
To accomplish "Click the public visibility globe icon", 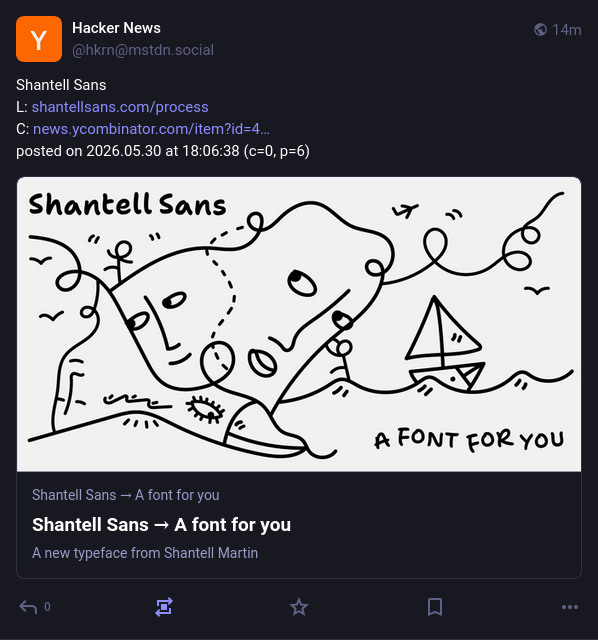I will pyautogui.click(x=540, y=30).
